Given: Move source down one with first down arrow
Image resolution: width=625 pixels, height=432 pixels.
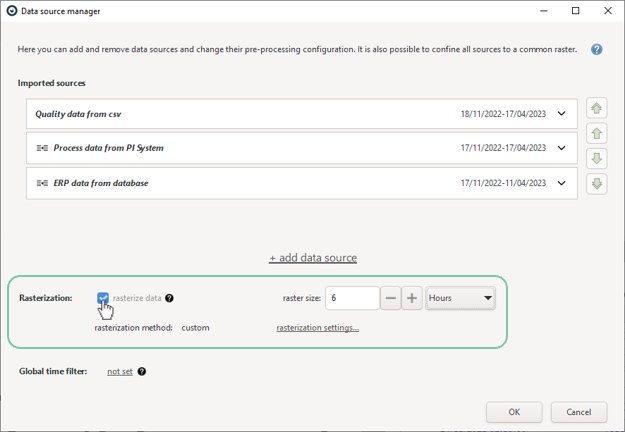Looking at the screenshot, I should click(596, 159).
